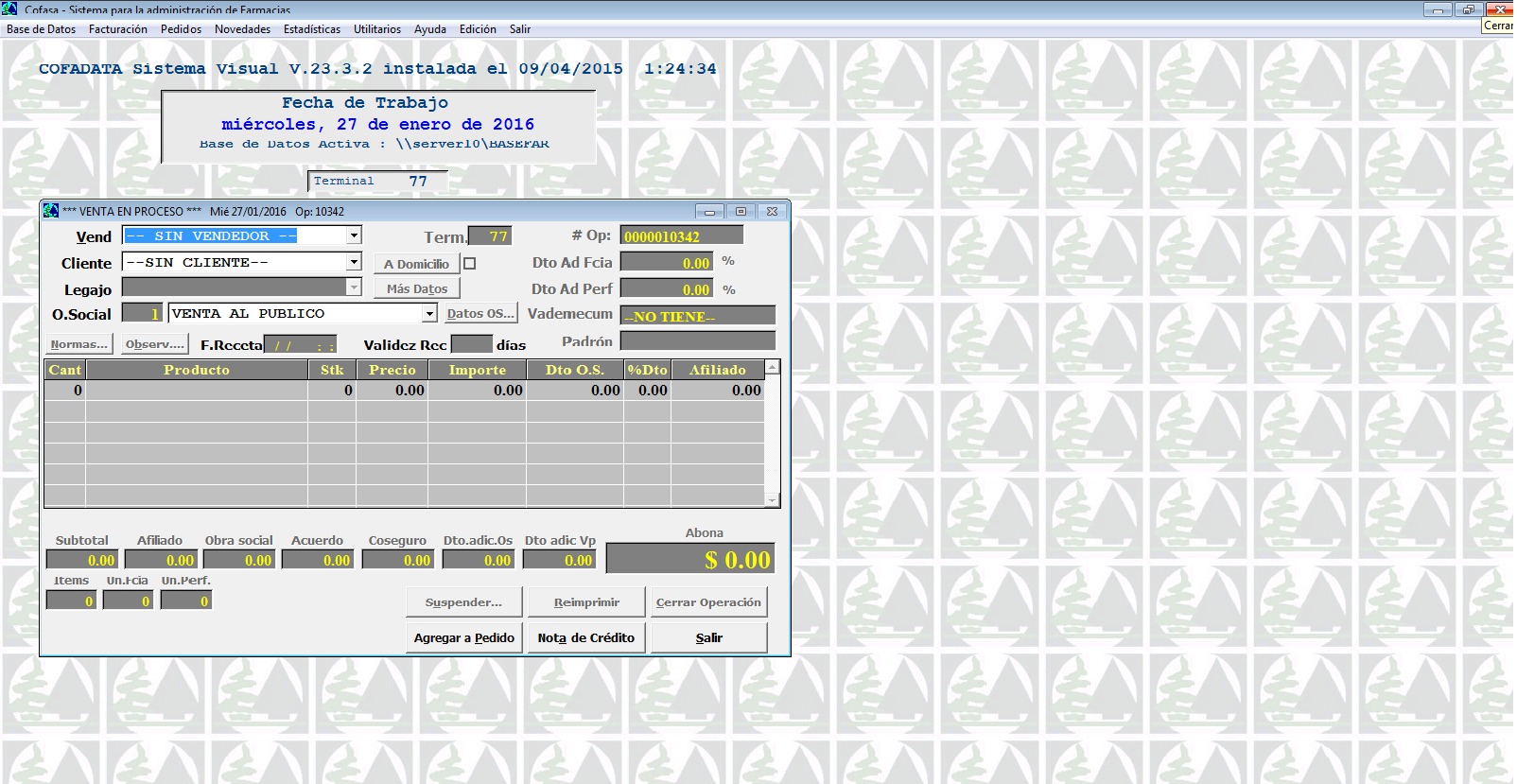Screen dimensions: 1517x784
Task: Click the Precio column header
Action: point(392,370)
